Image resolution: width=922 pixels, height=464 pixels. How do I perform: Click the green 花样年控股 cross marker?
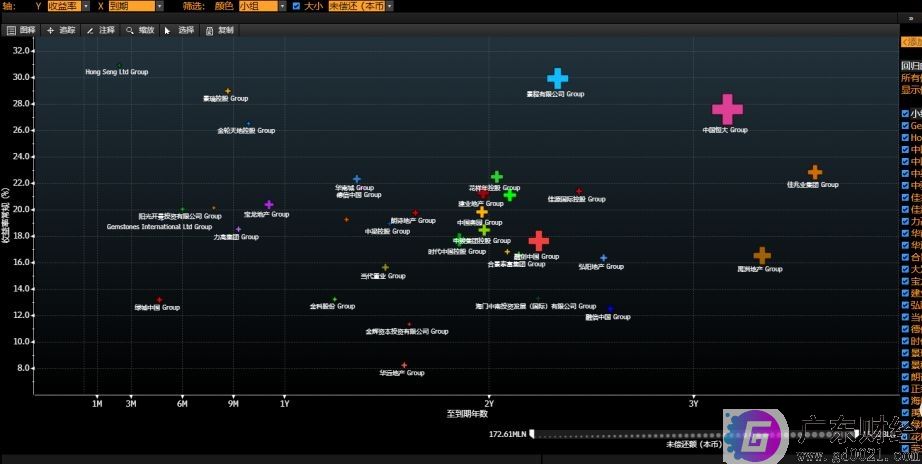[497, 176]
